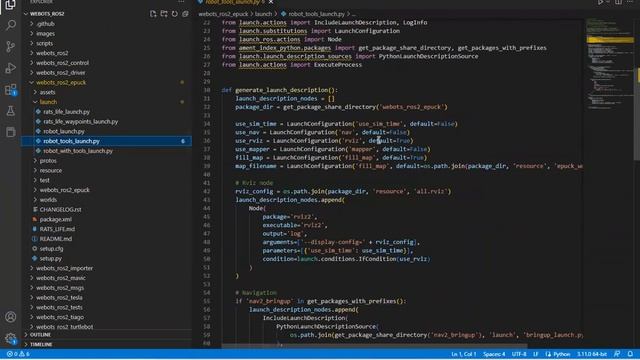Expand the webots_ros2_importer folder
Image resolution: width=640 pixels, height=360 pixels.
[x=64, y=268]
